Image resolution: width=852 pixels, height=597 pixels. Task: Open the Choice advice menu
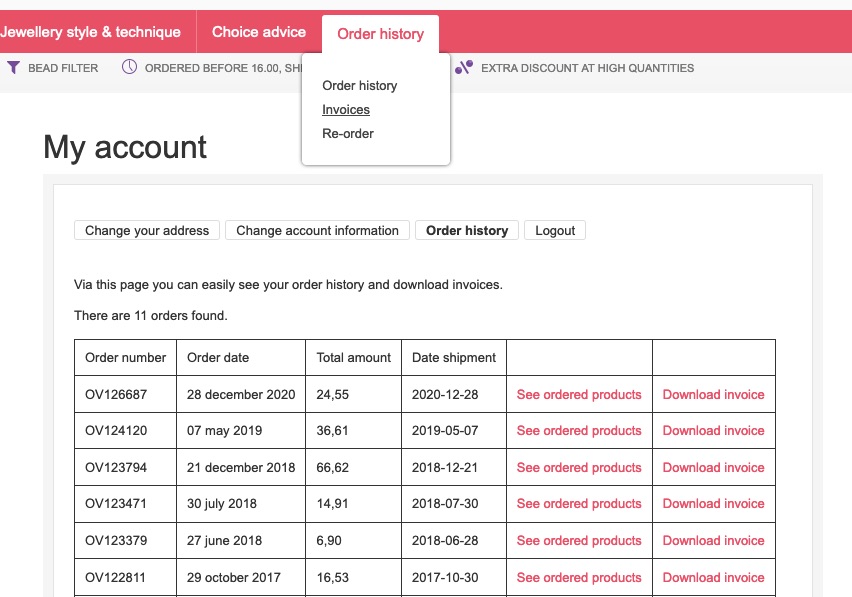point(259,32)
